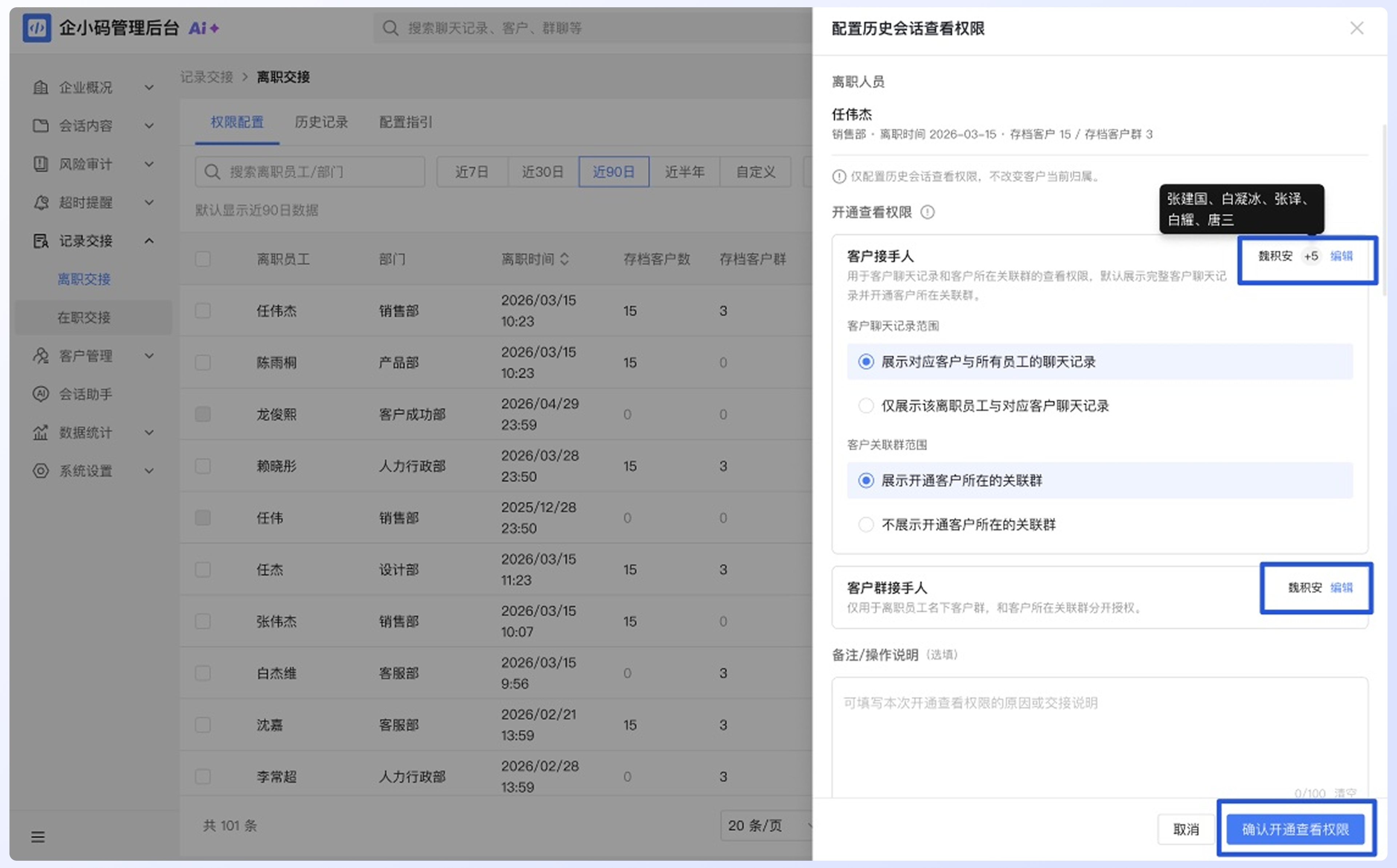Click the Ai sparkle badge in header

pyautogui.click(x=204, y=28)
